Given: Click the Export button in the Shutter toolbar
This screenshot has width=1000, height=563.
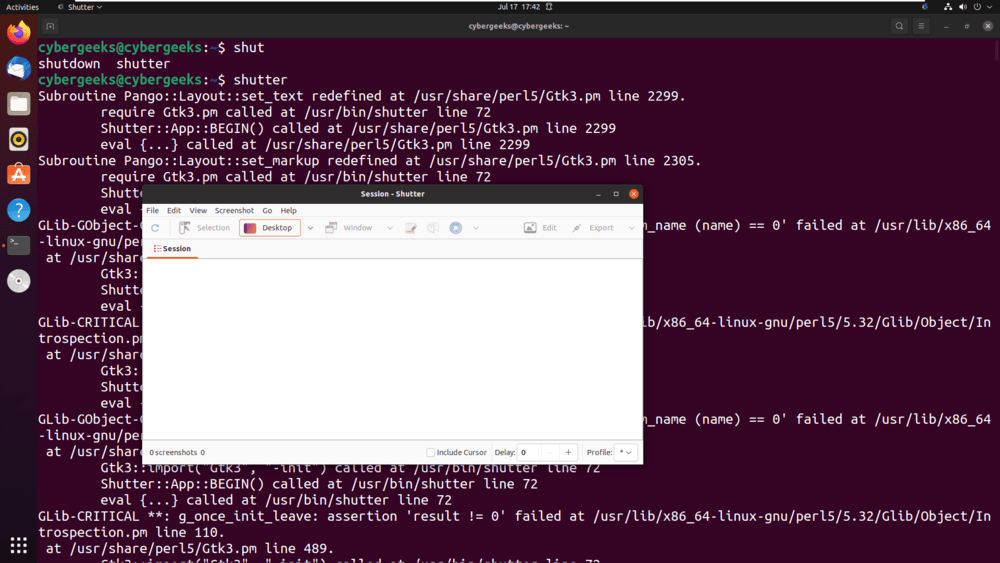Looking at the screenshot, I should click(x=592, y=228).
